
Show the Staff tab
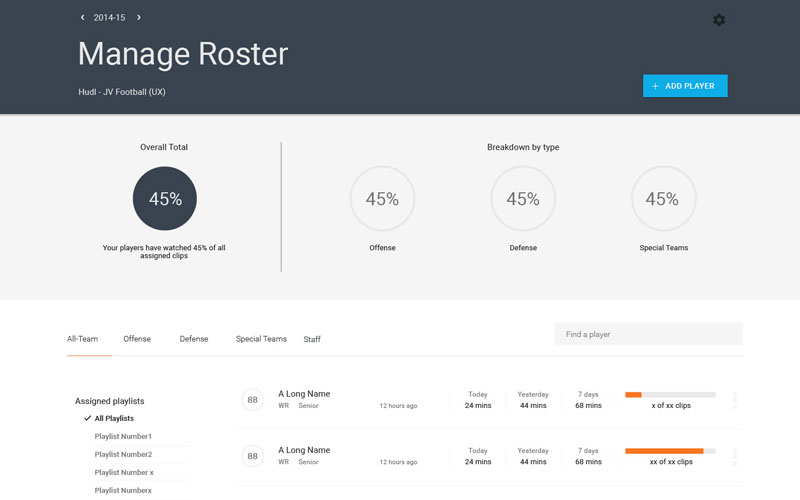coord(312,340)
